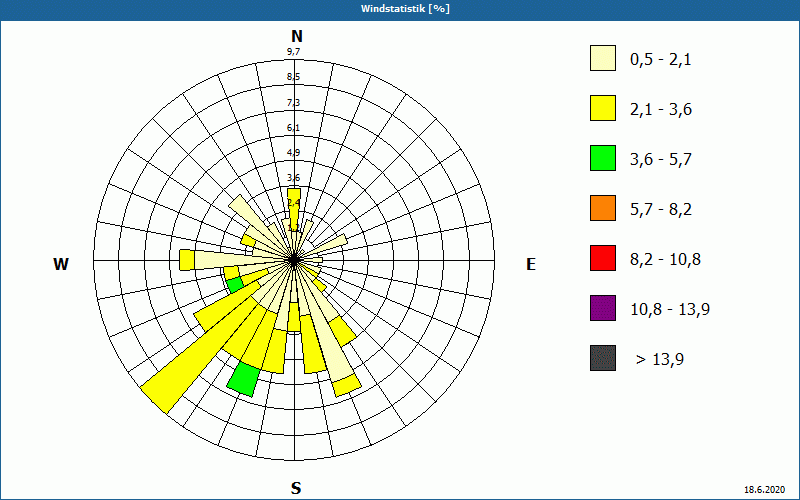Click the green tip of the south-southwest bar
The height and width of the screenshot is (500, 800).
click(243, 379)
